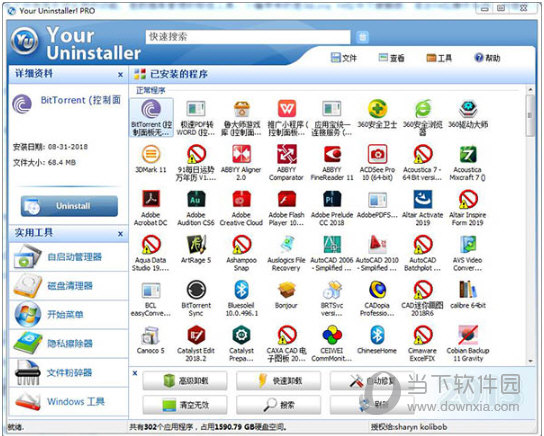Select the WPS 推广小程序 icon
544x436 pixels.
287,109
